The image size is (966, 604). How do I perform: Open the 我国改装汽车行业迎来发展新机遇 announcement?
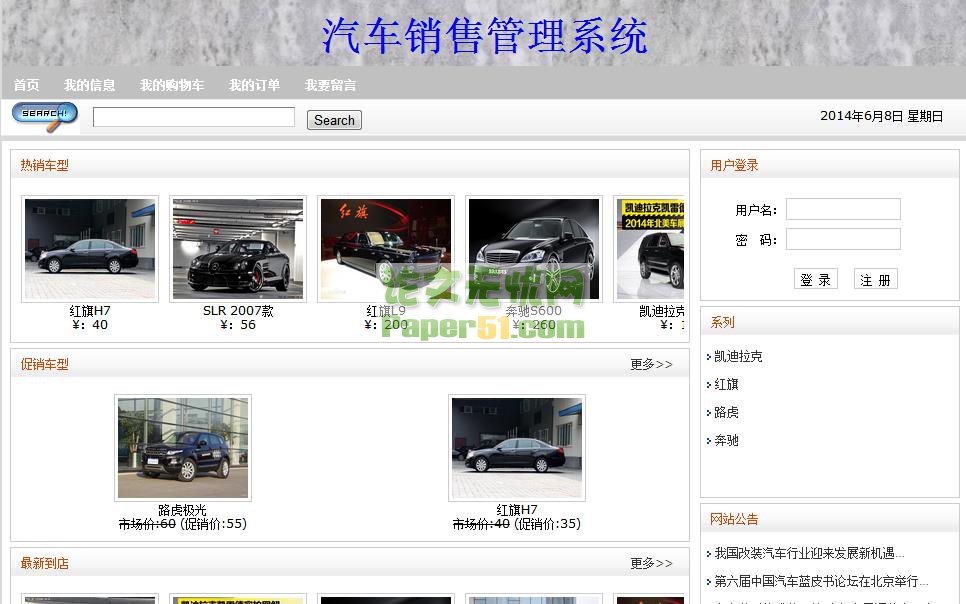click(809, 553)
